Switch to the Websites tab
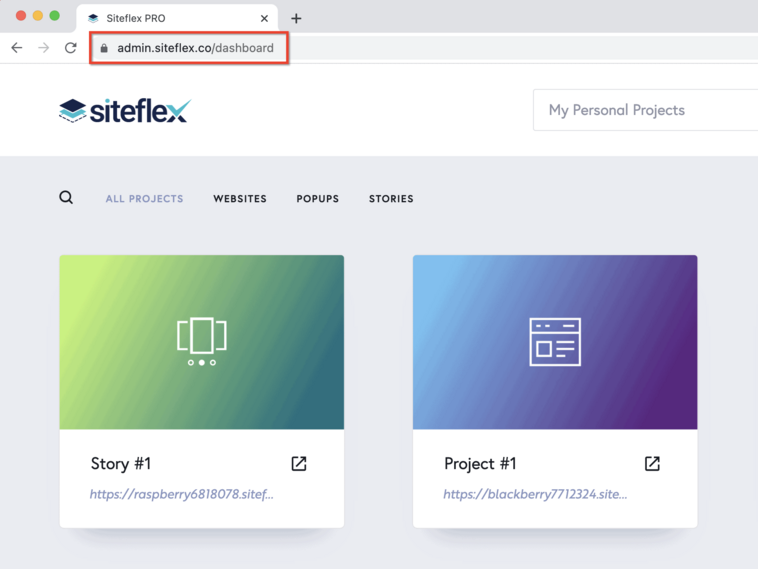The image size is (758, 569). [x=240, y=199]
